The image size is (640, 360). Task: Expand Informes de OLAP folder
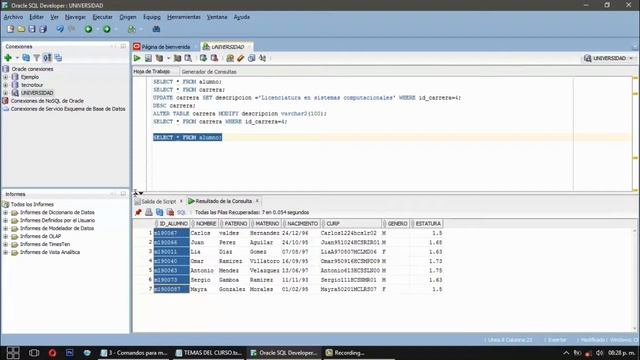coord(6,236)
